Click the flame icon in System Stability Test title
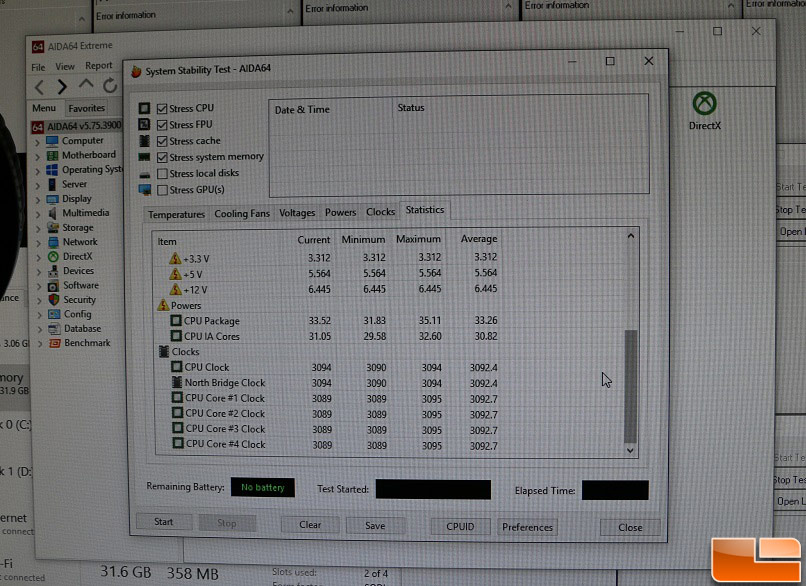The image size is (806, 586). tap(136, 71)
